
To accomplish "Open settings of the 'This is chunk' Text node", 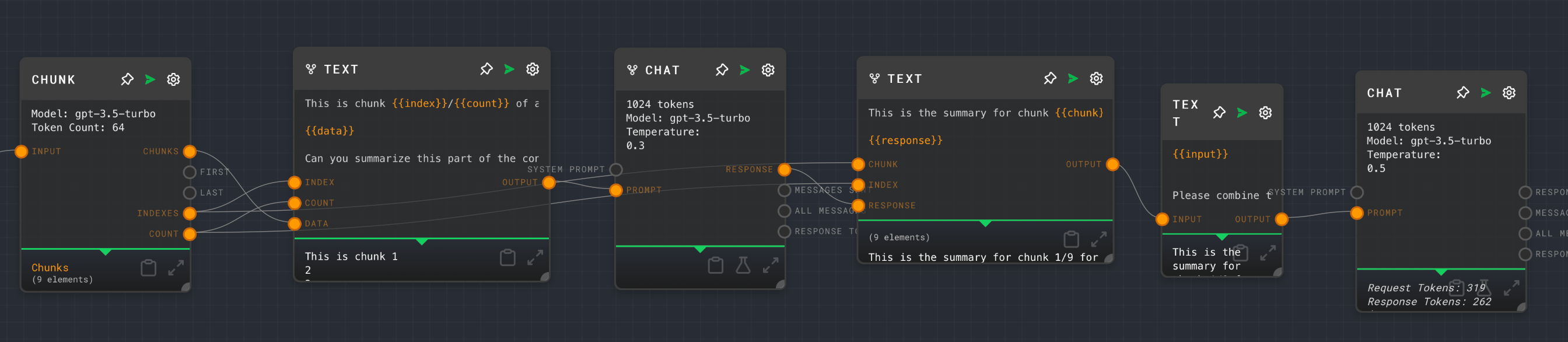I will (x=533, y=69).
